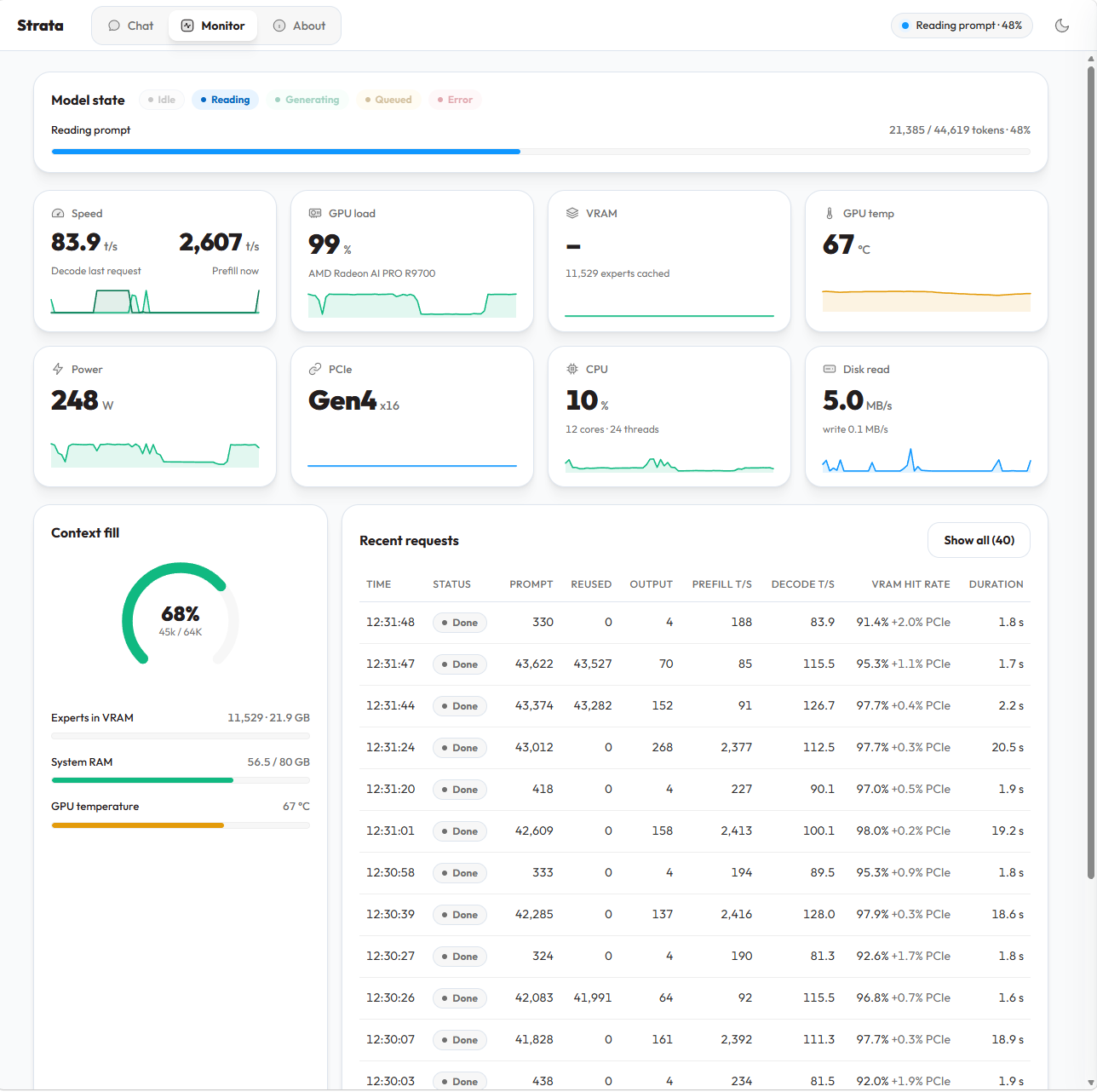Click the GPU load chip icon
This screenshot has width=1097, height=1092.
point(315,214)
